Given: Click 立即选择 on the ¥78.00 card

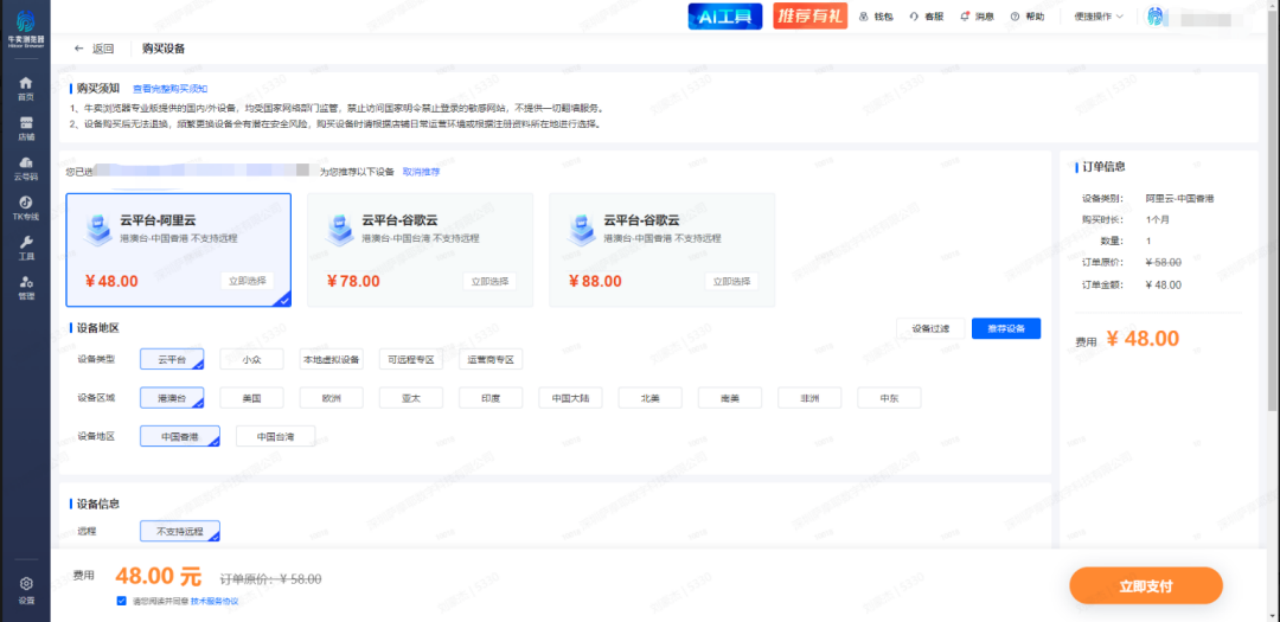Looking at the screenshot, I should [490, 281].
